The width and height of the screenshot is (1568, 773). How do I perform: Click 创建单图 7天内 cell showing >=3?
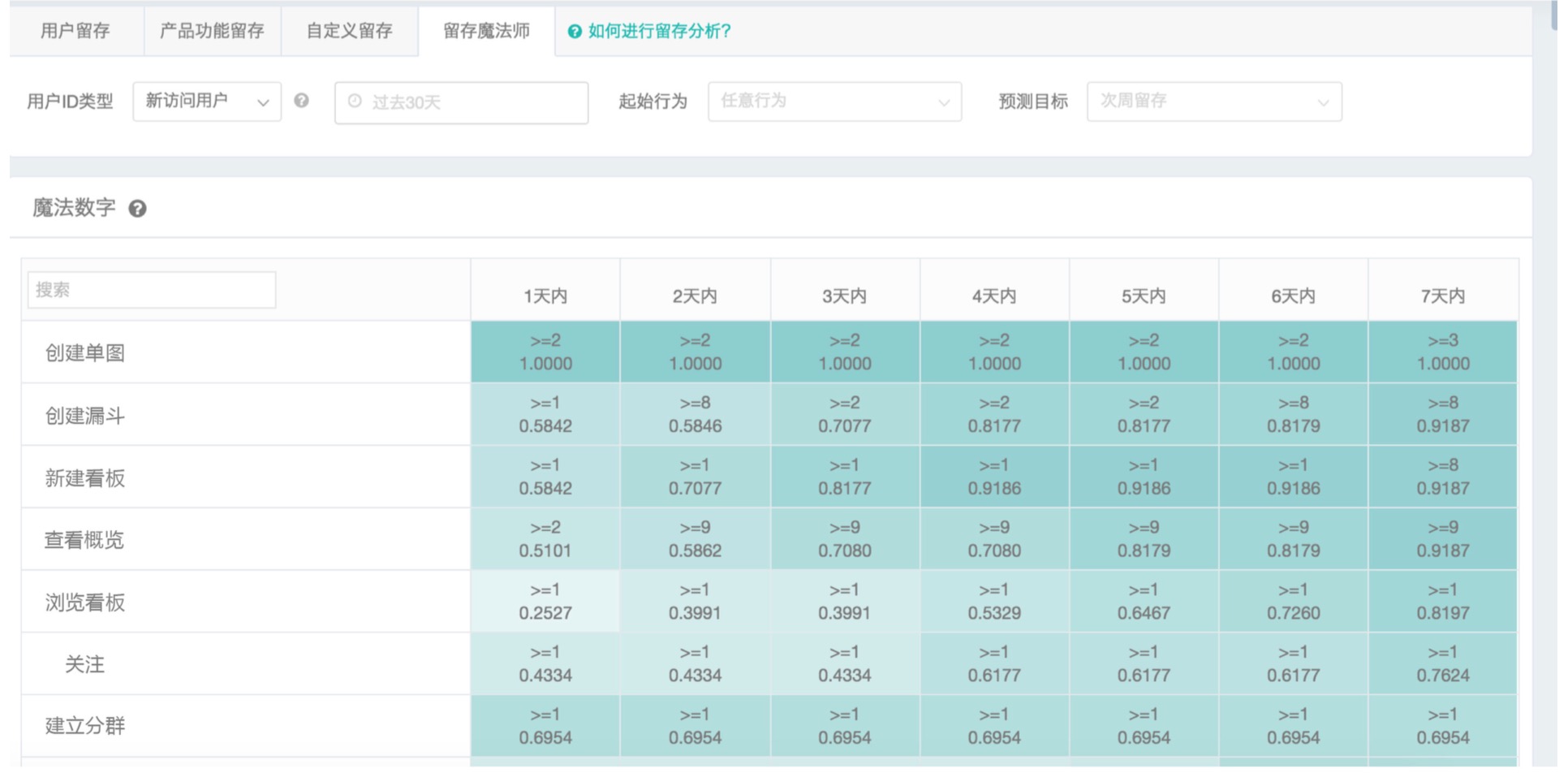tap(1443, 352)
